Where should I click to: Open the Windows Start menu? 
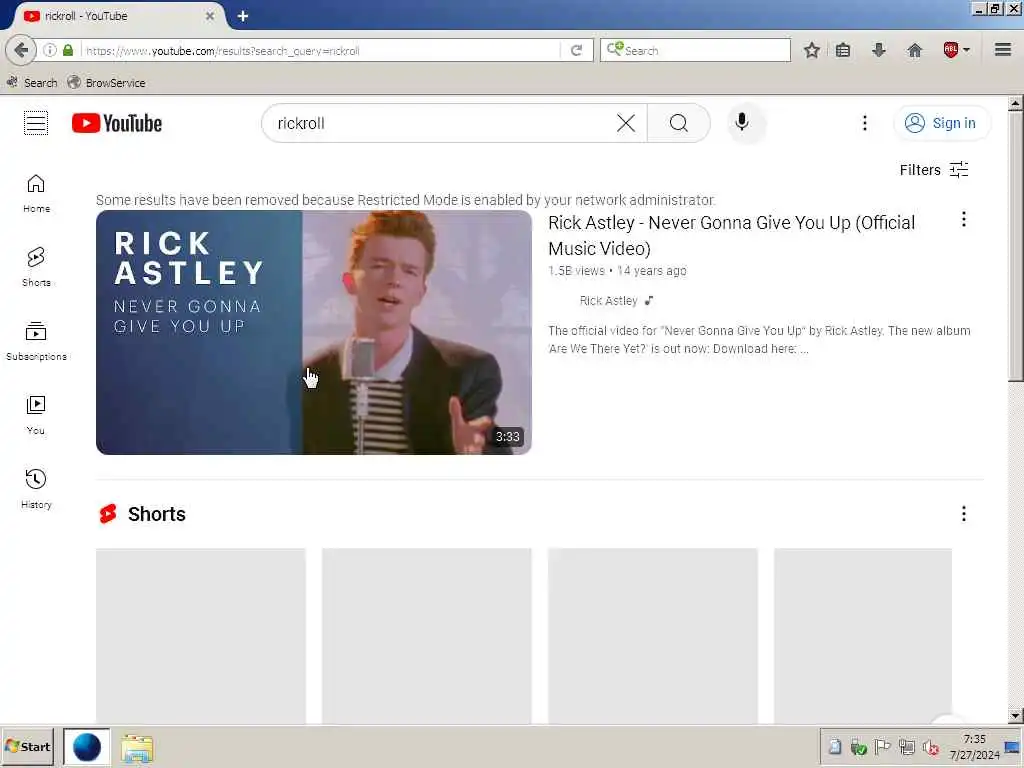tap(27, 746)
